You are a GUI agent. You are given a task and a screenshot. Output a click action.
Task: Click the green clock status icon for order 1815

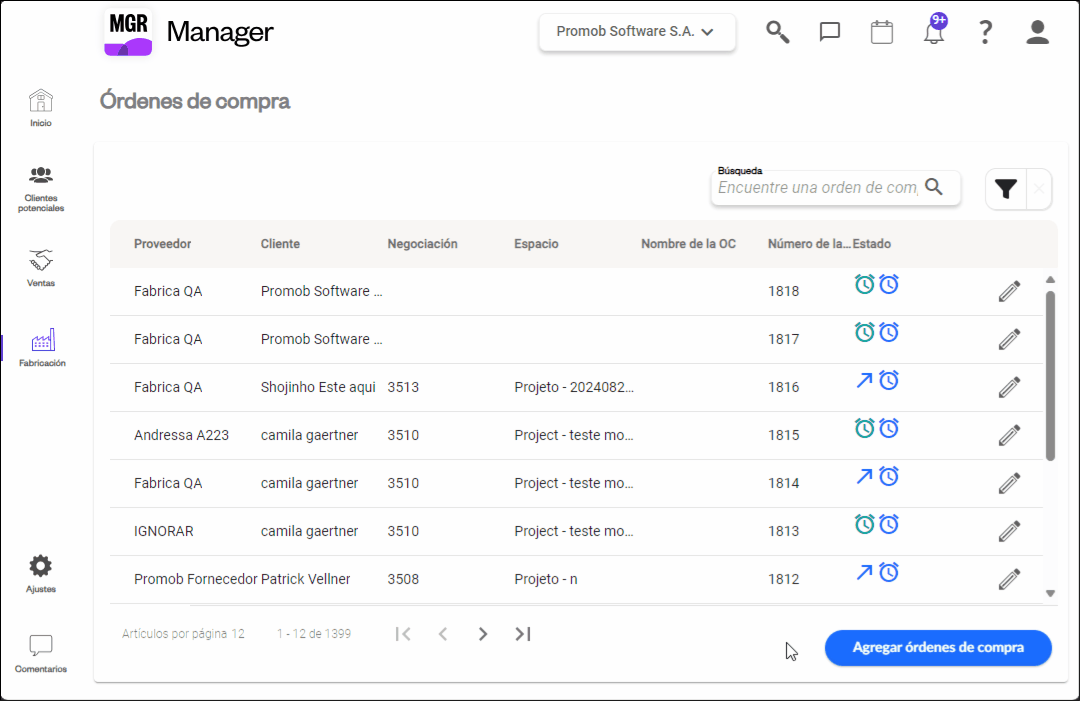click(864, 428)
